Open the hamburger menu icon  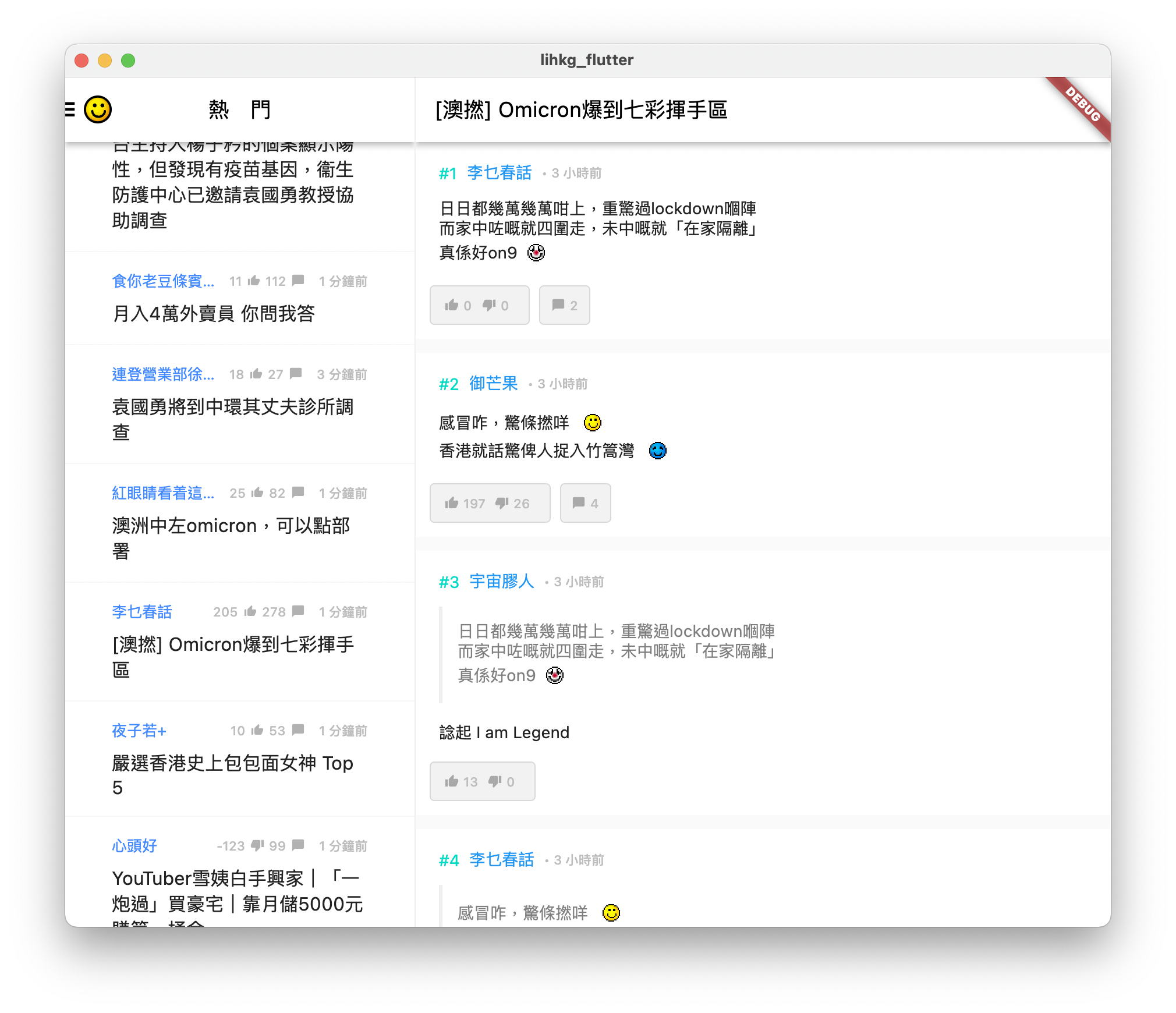point(70,109)
